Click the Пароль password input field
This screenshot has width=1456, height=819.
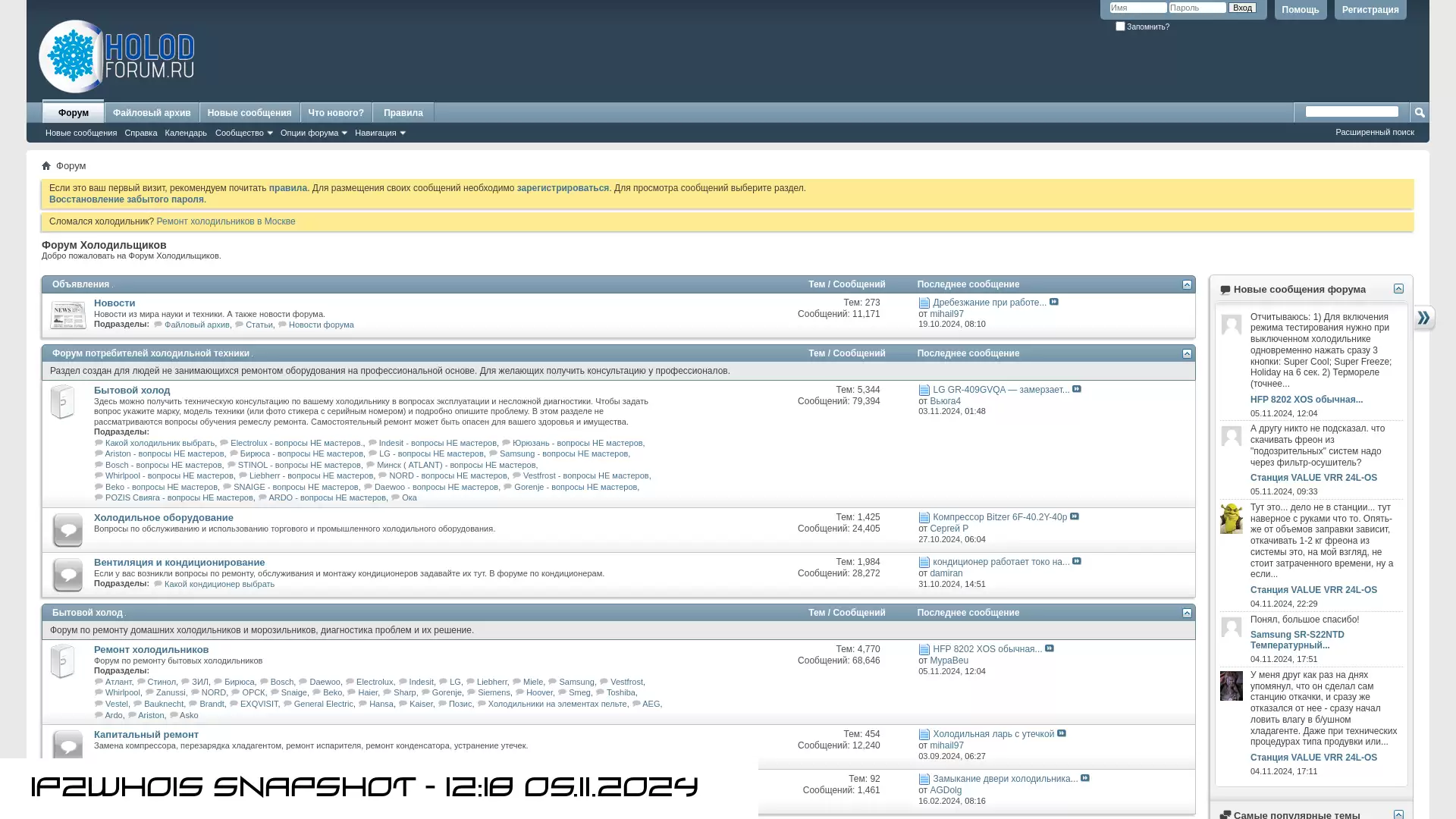point(1197,8)
